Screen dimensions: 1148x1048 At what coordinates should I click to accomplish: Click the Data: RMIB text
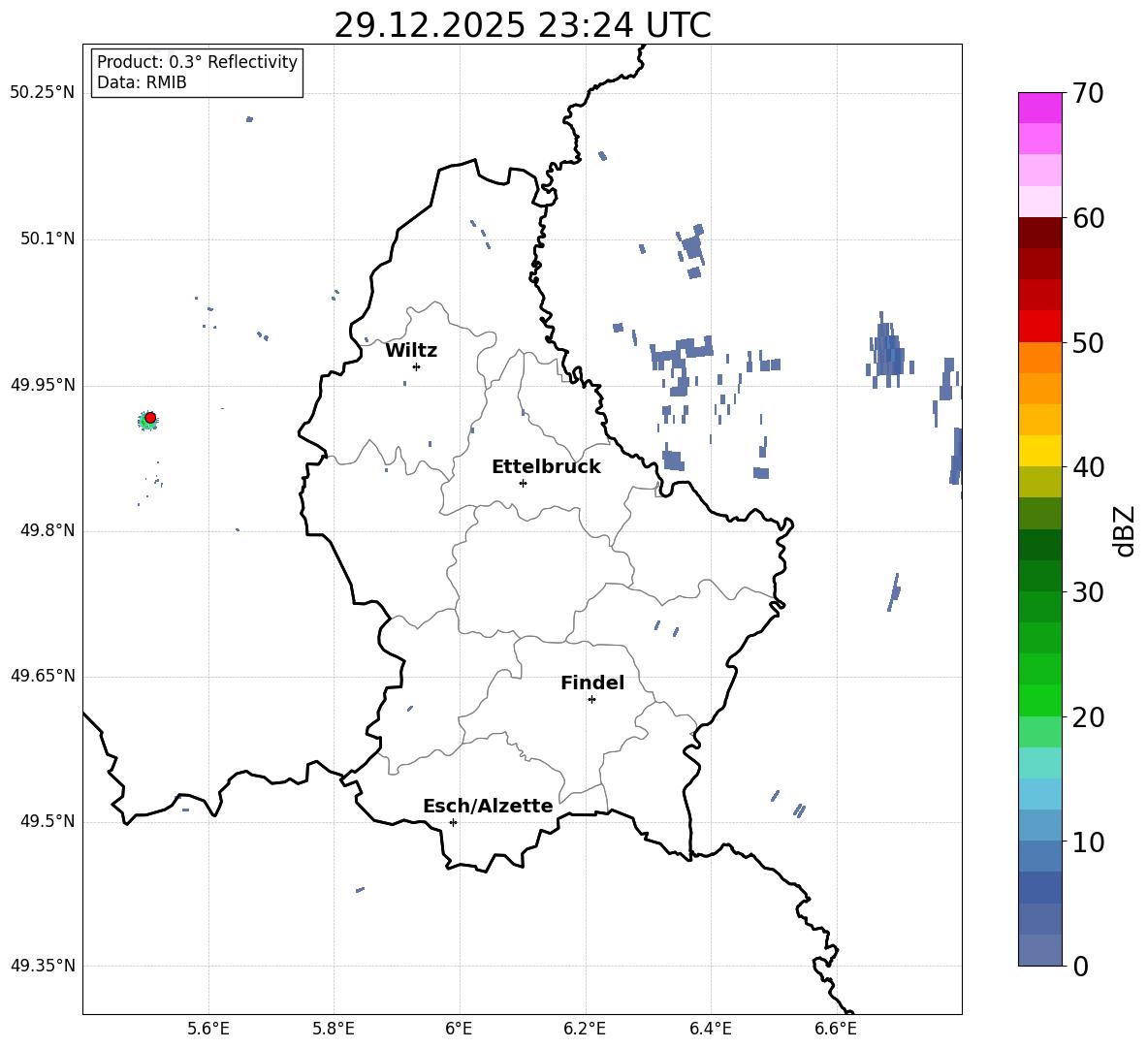(x=142, y=82)
